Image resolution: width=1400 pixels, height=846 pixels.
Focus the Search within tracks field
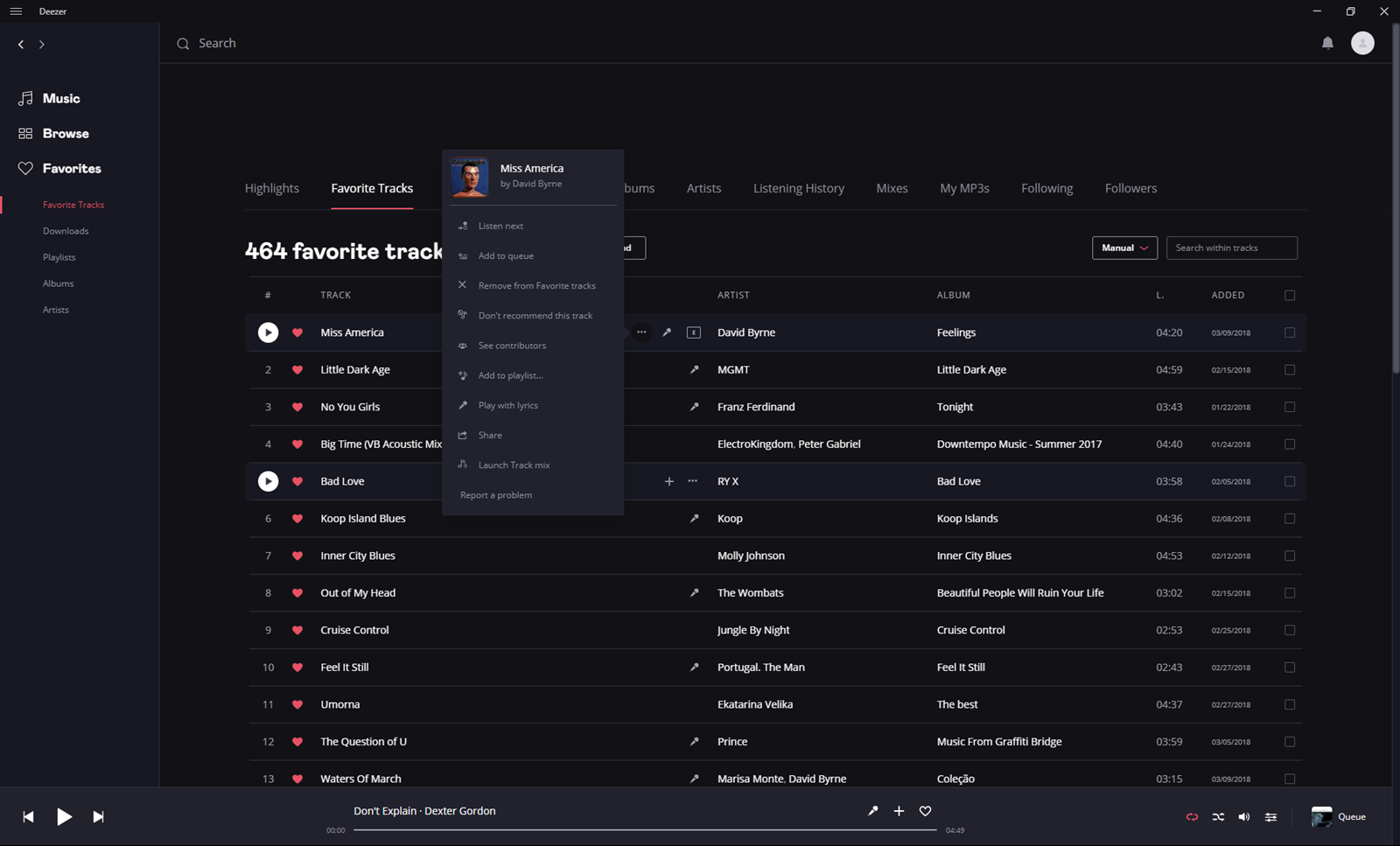[x=1232, y=248]
